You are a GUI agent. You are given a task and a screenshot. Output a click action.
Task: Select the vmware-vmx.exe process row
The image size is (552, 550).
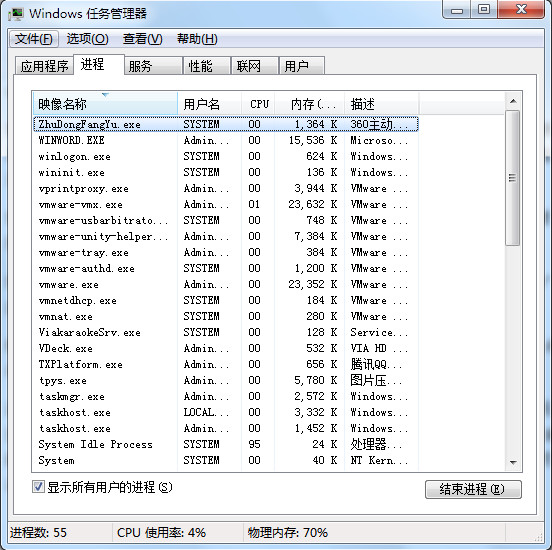point(226,204)
